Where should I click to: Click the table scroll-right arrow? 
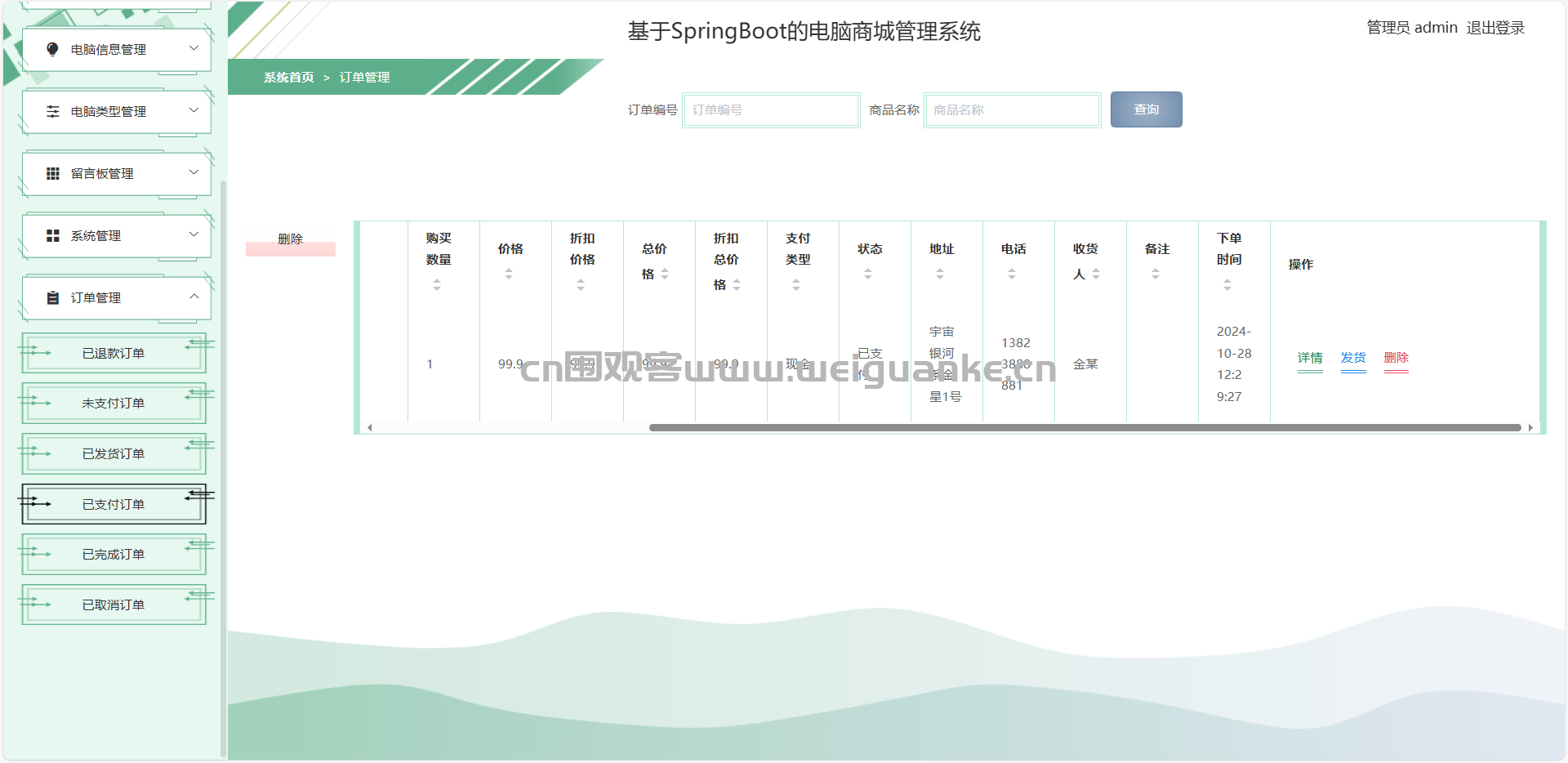(1530, 427)
